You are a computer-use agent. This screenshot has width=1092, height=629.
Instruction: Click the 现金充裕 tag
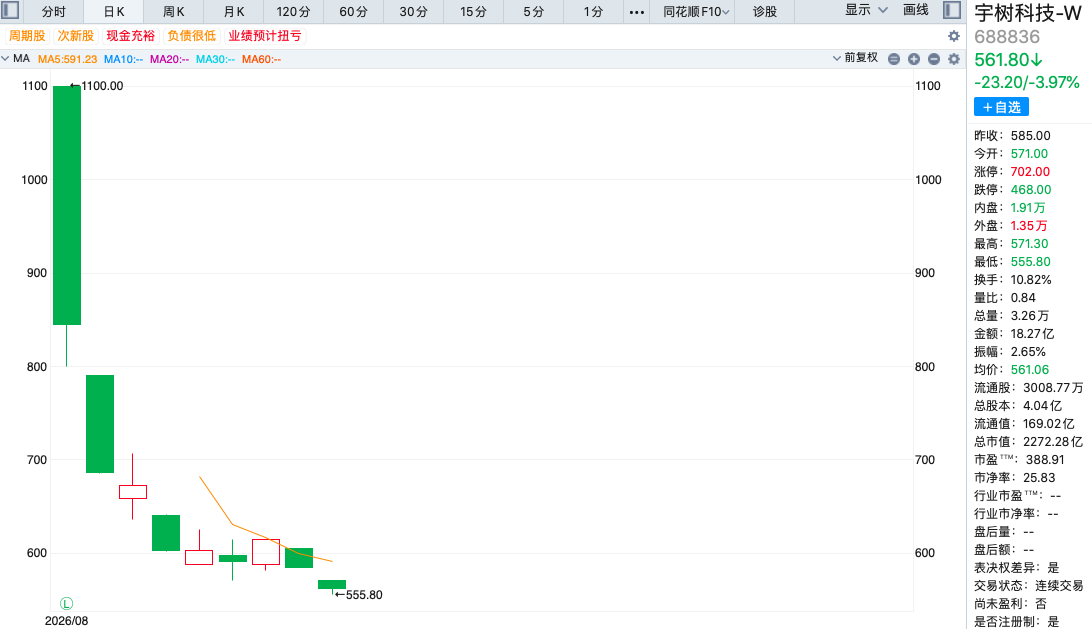(x=130, y=36)
